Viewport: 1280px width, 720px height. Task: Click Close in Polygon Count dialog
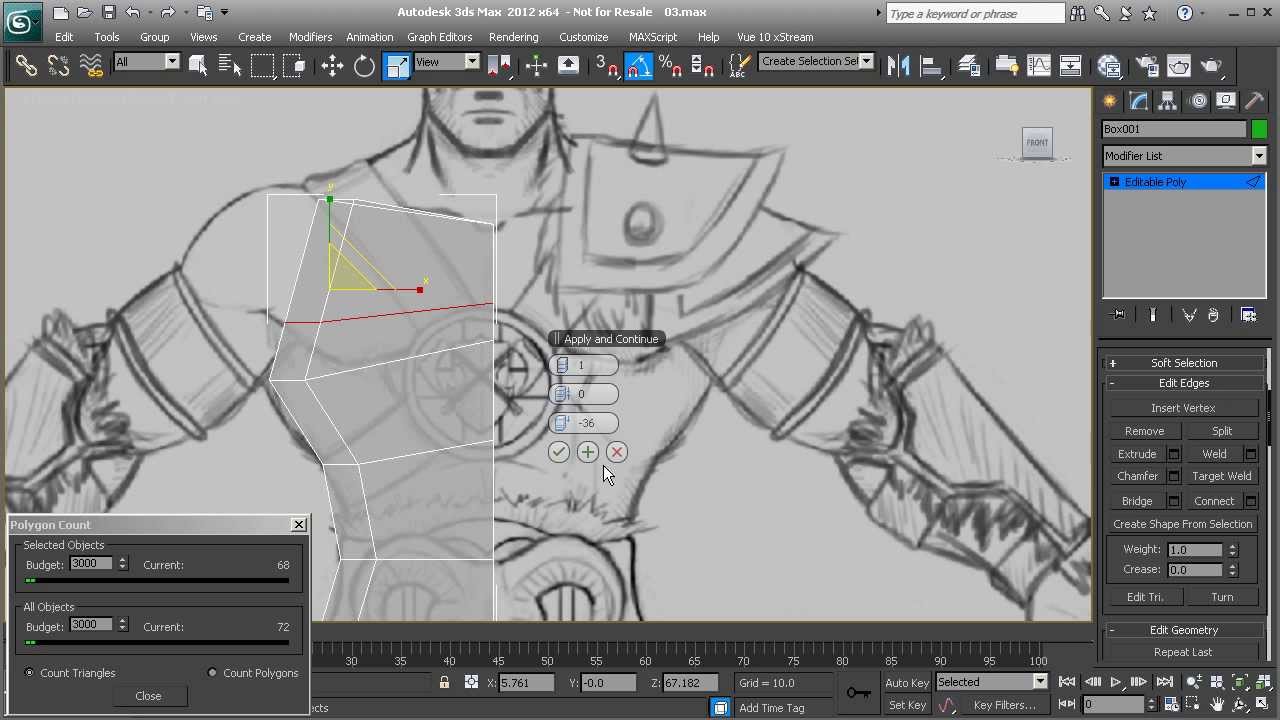point(148,696)
